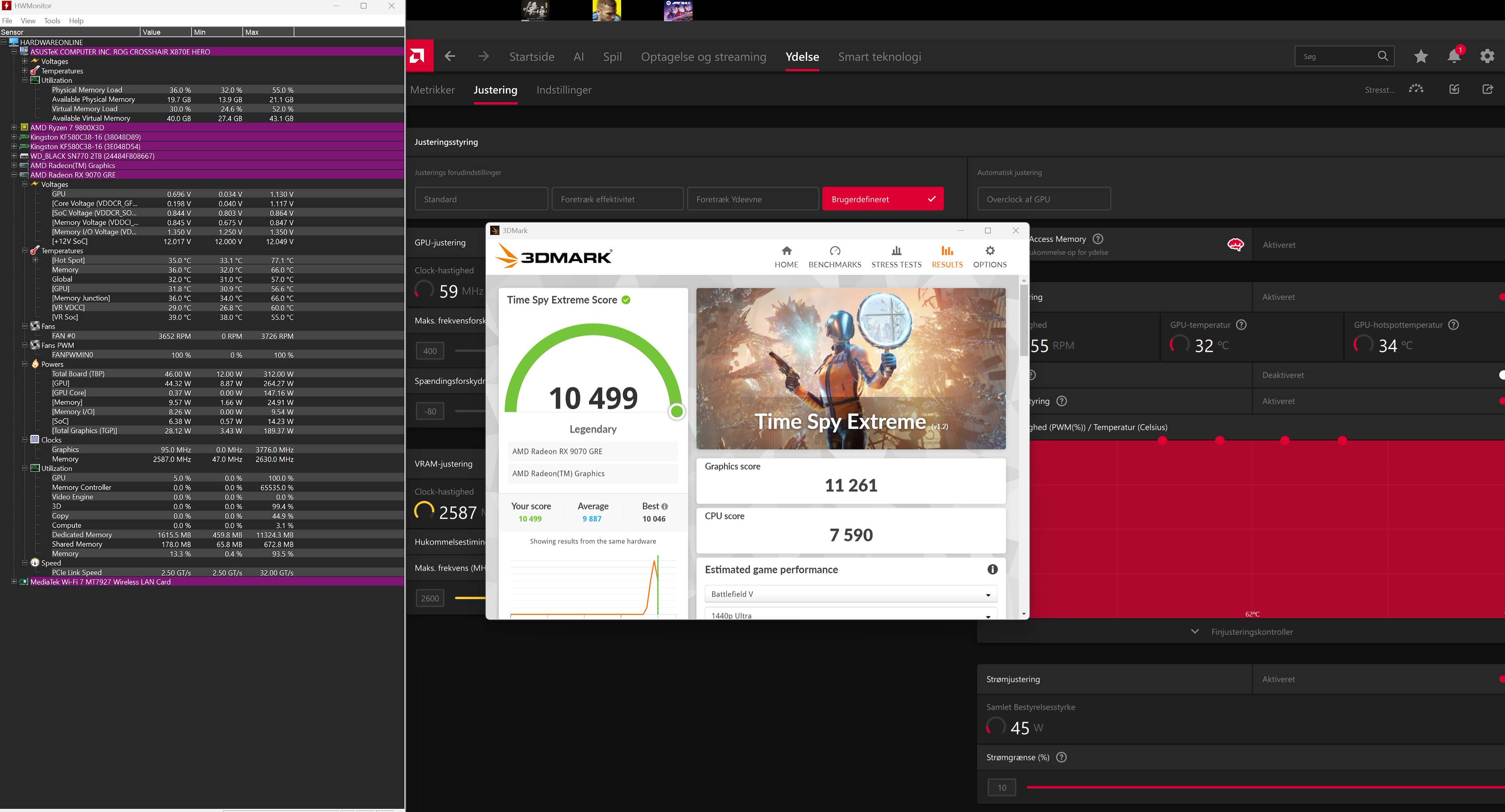The image size is (1505, 812).
Task: Click the Overclock af GPU button
Action: 1044,199
